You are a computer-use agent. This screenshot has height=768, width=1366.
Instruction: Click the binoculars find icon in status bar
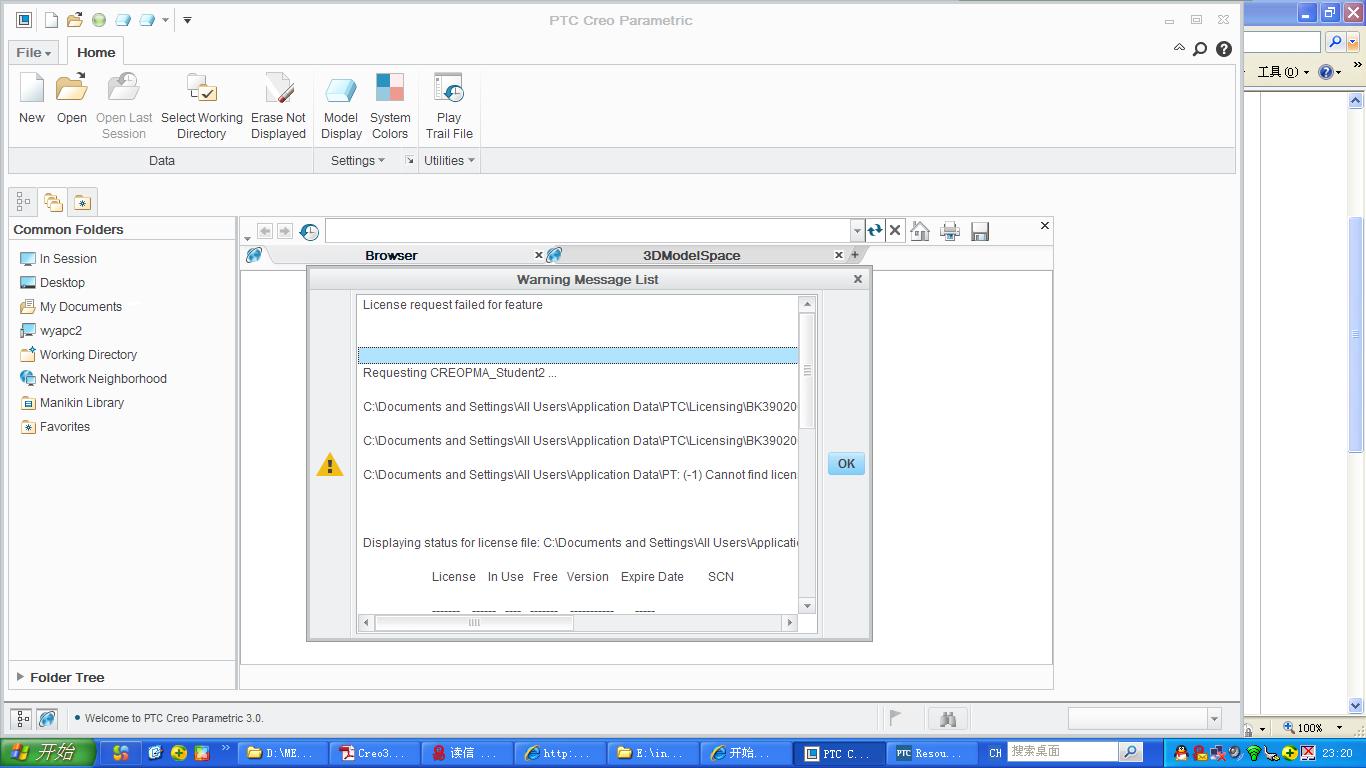click(x=948, y=718)
